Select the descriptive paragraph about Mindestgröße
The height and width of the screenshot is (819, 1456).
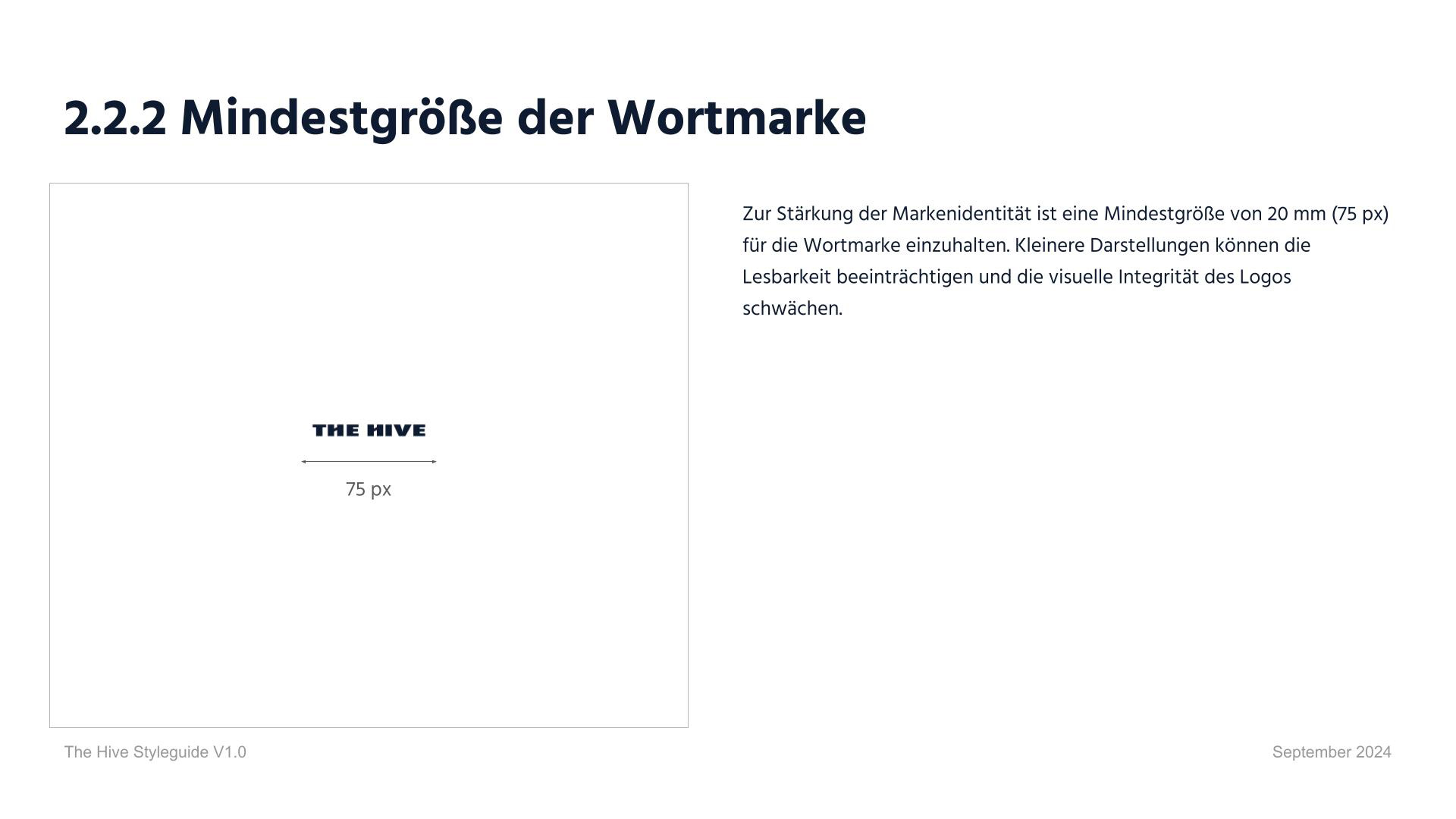pyautogui.click(x=1062, y=262)
